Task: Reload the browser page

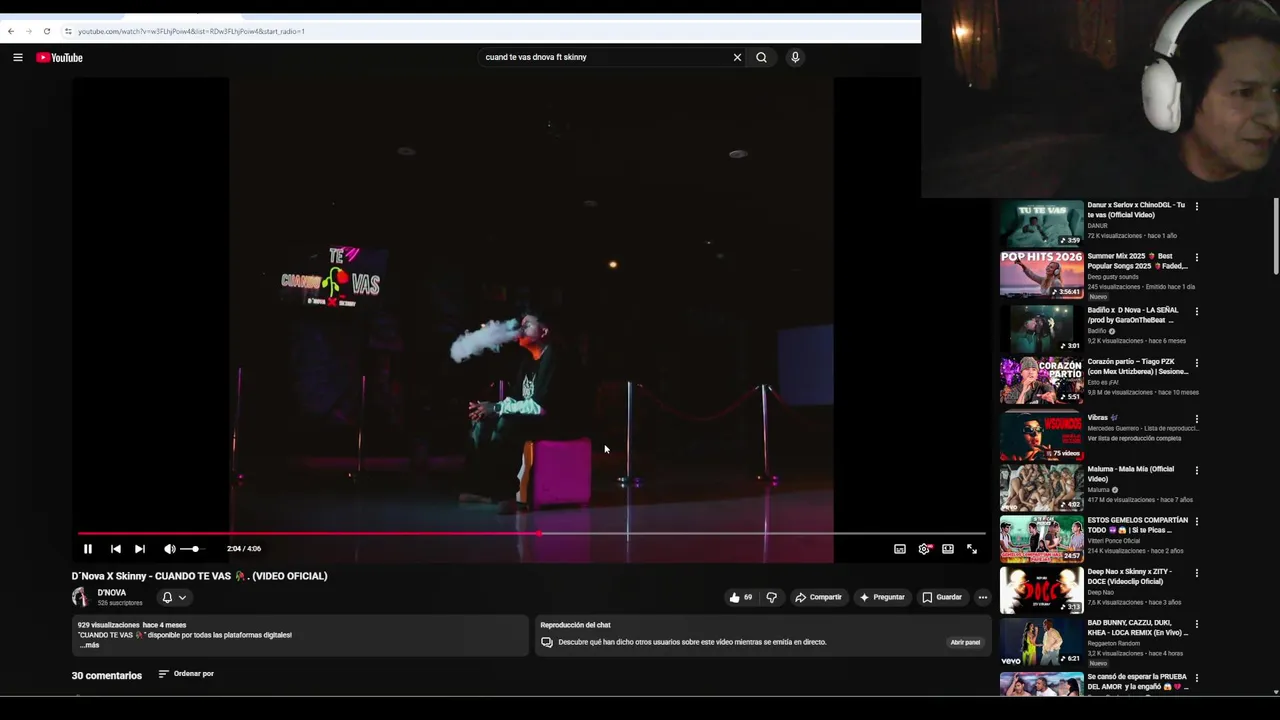Action: [x=46, y=31]
